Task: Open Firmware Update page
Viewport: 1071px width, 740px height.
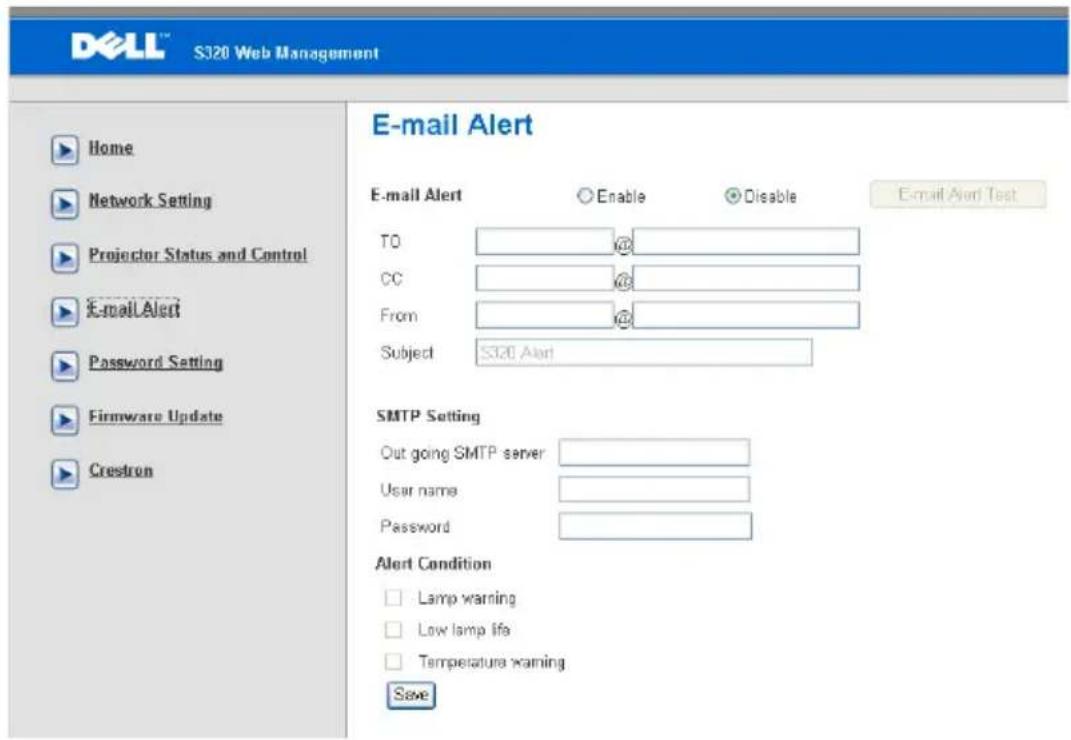Action: click(156, 416)
